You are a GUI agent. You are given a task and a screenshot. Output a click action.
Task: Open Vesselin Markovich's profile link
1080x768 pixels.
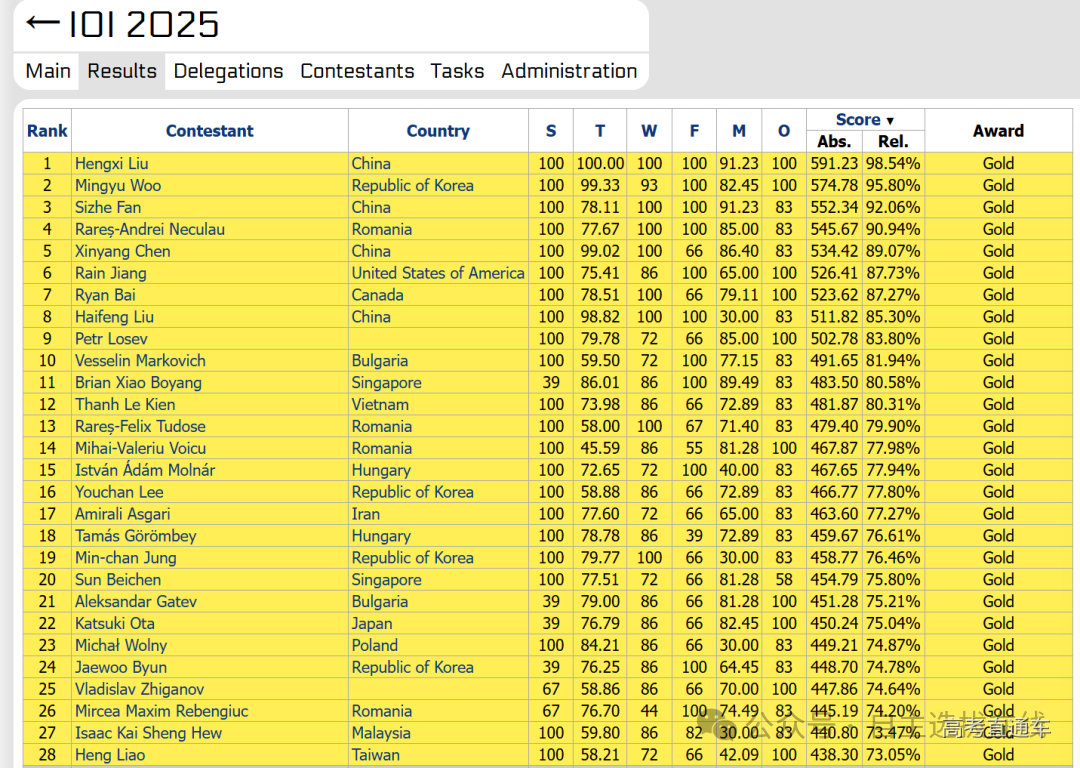140,361
